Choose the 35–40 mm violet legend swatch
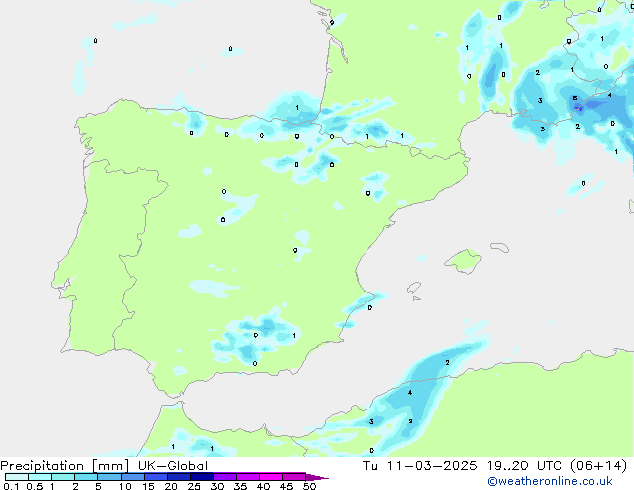The height and width of the screenshot is (490, 634). [x=247, y=477]
